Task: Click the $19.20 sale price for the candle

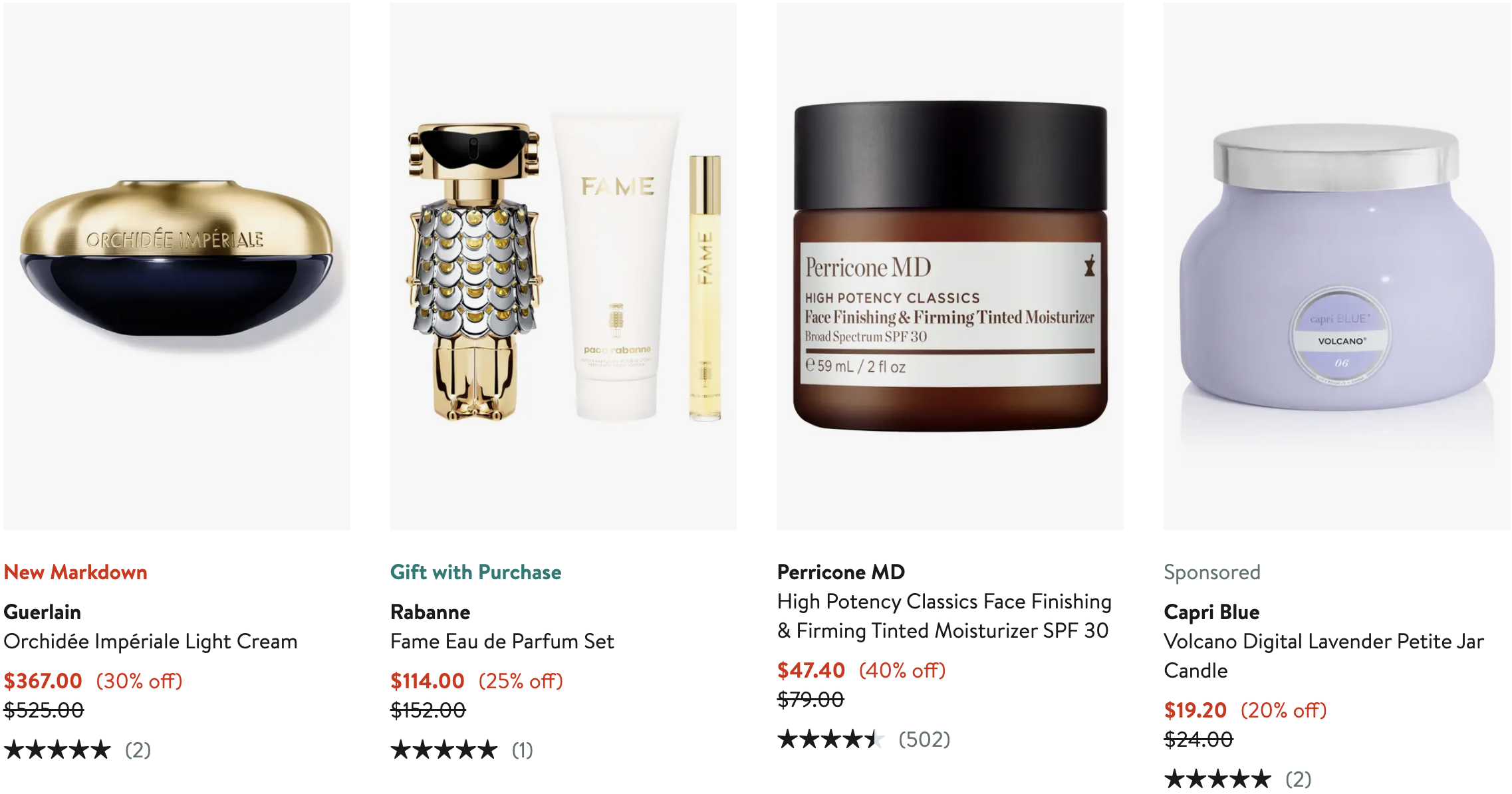Action: click(1195, 710)
